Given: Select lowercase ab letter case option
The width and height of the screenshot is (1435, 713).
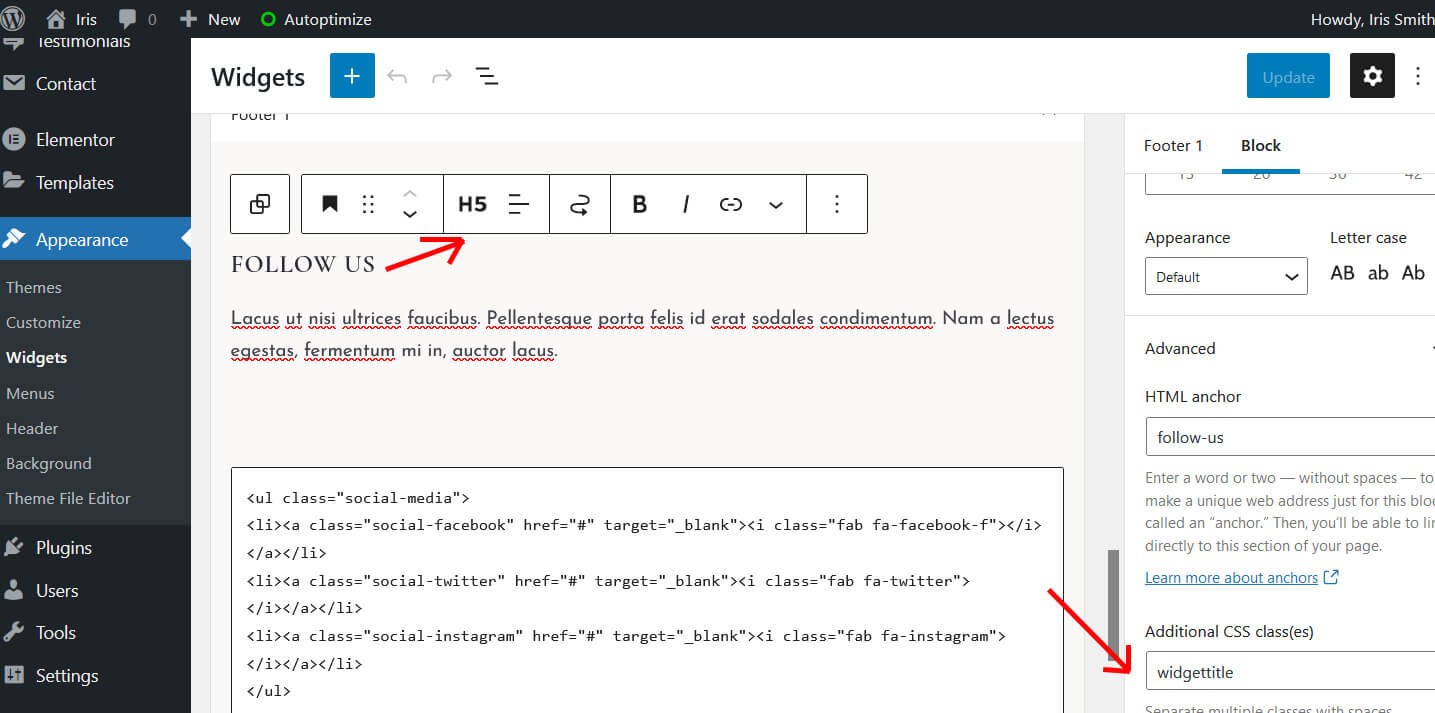Looking at the screenshot, I should tap(1378, 273).
